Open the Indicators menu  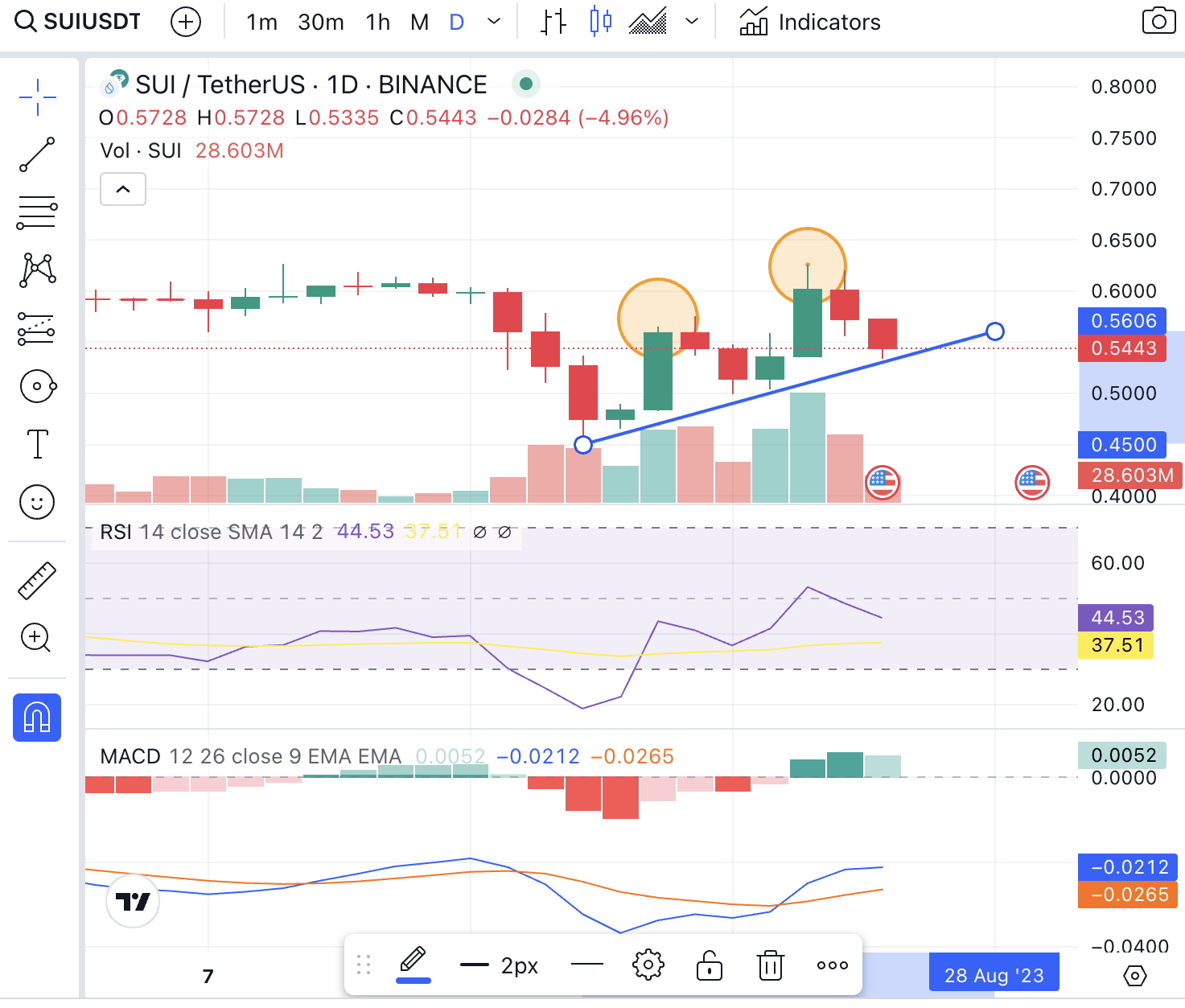(810, 22)
